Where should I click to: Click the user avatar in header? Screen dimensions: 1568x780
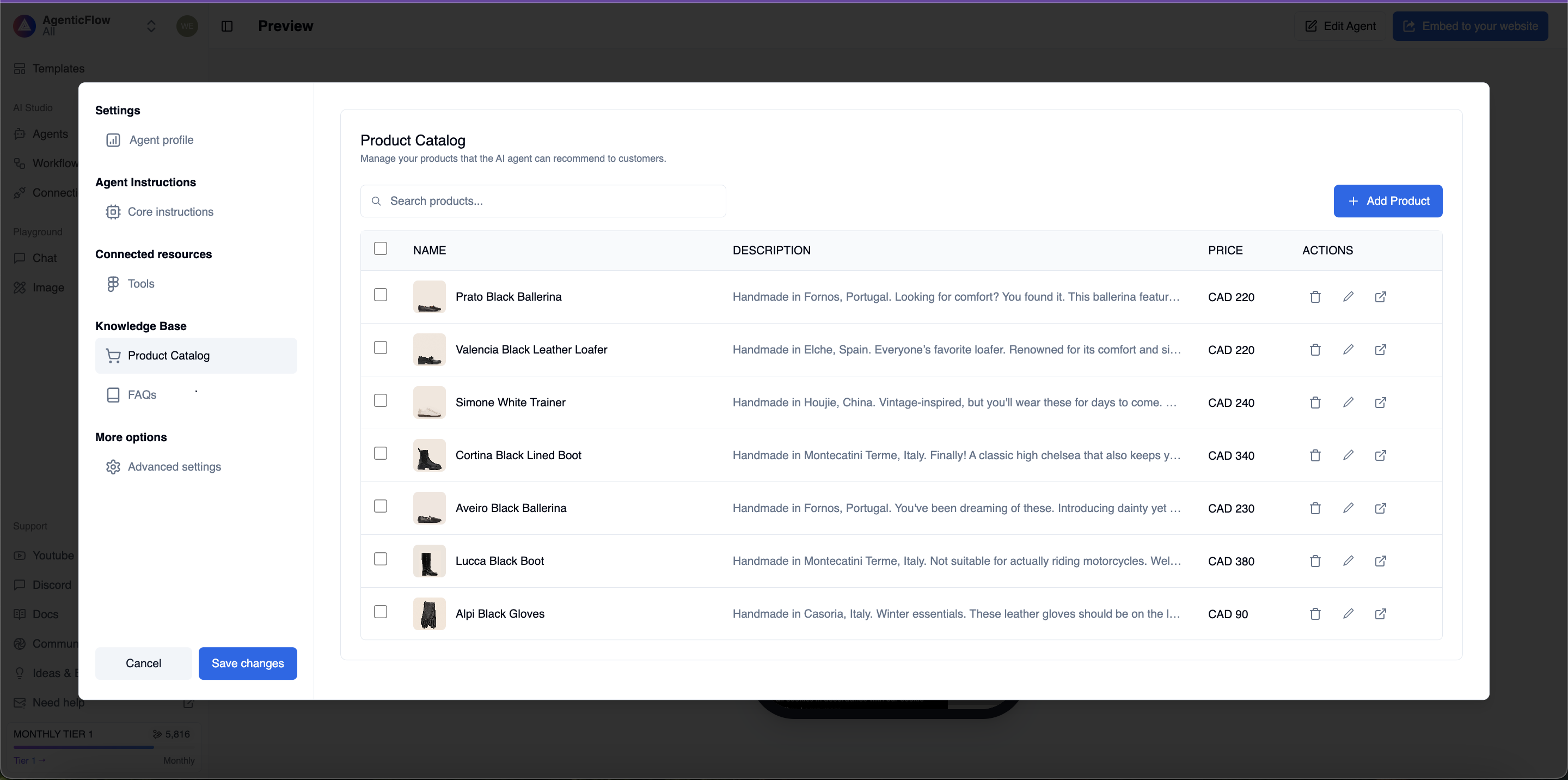click(x=187, y=26)
